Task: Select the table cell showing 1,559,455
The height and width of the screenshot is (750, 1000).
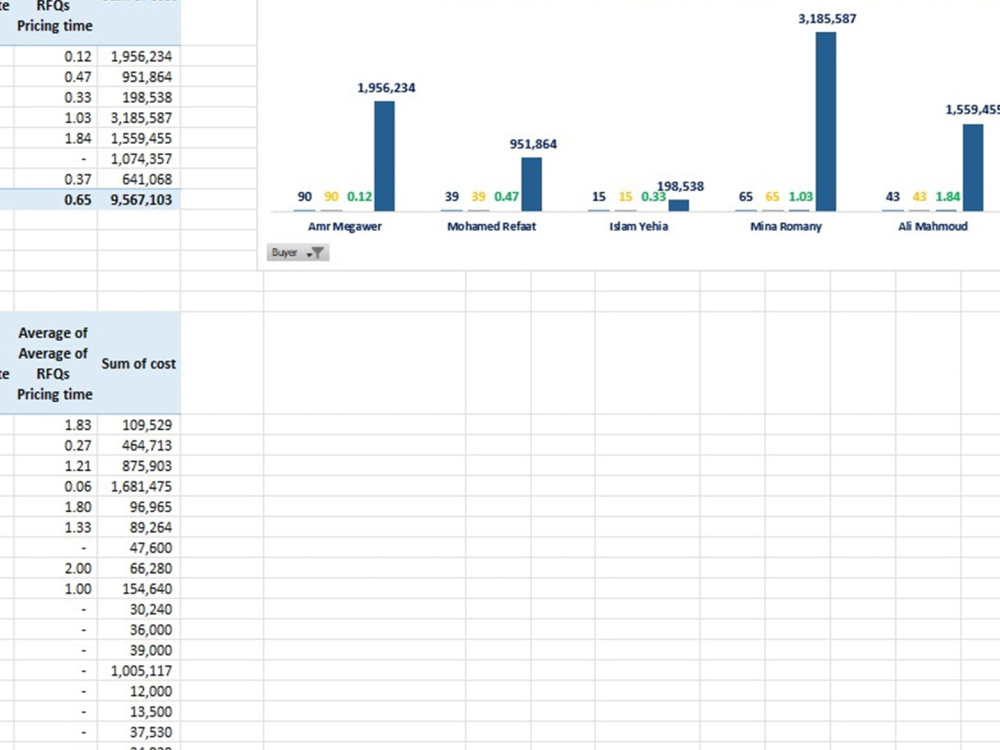Action: coord(139,138)
